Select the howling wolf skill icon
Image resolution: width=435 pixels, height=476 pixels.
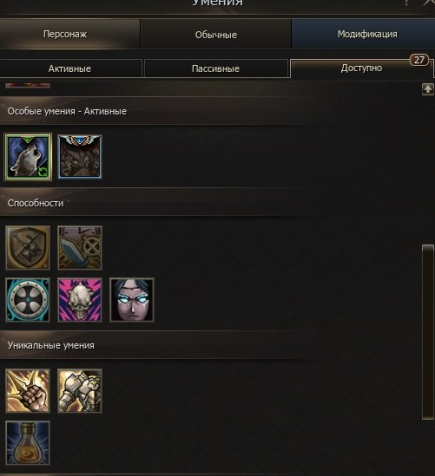pyautogui.click(x=28, y=157)
